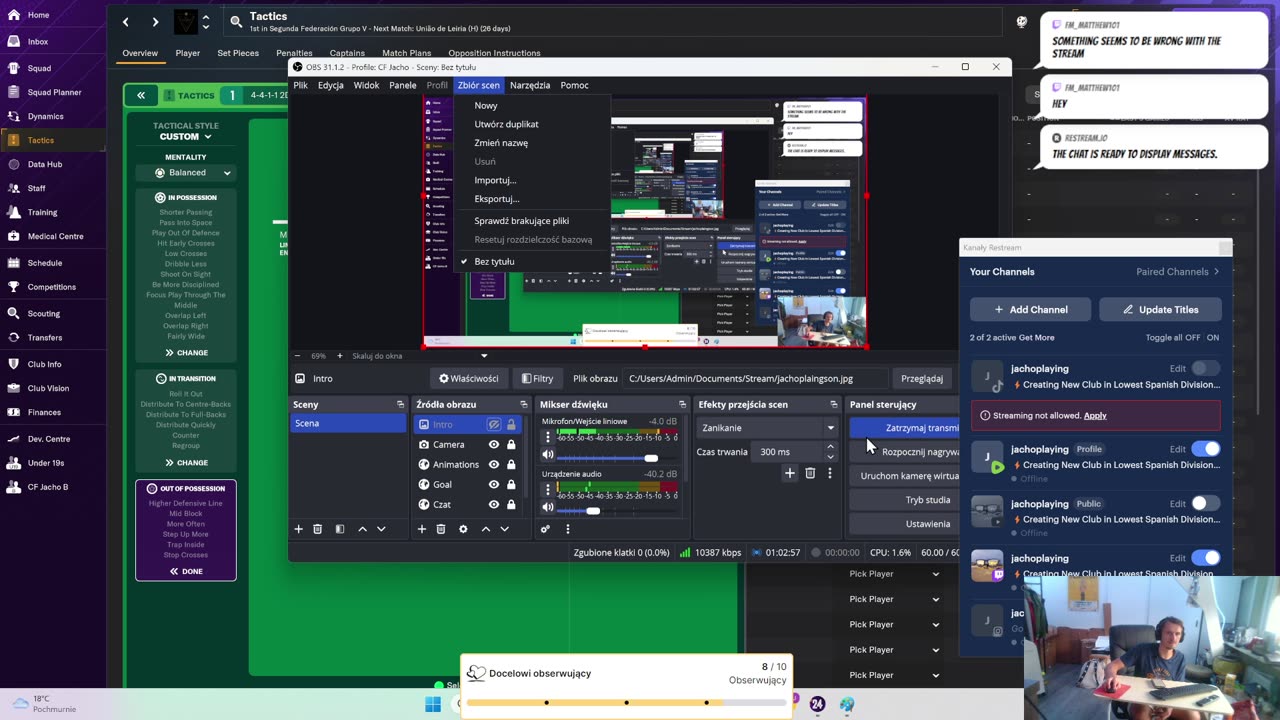This screenshot has height=720, width=1280.
Task: Open the Zanikanie transition dropdown
Action: (x=767, y=428)
